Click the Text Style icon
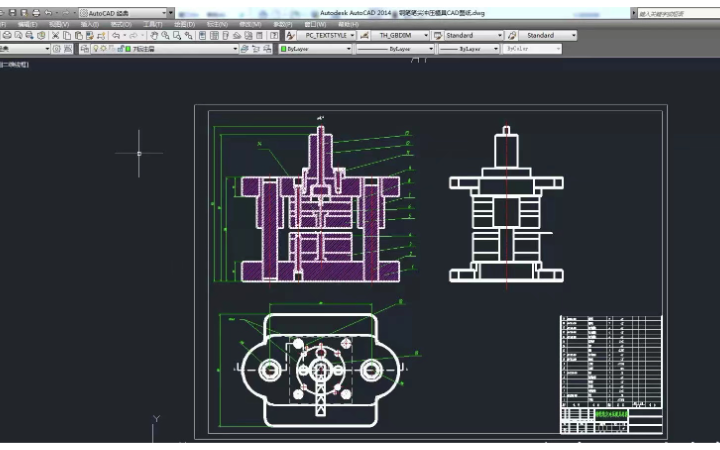 pos(290,35)
